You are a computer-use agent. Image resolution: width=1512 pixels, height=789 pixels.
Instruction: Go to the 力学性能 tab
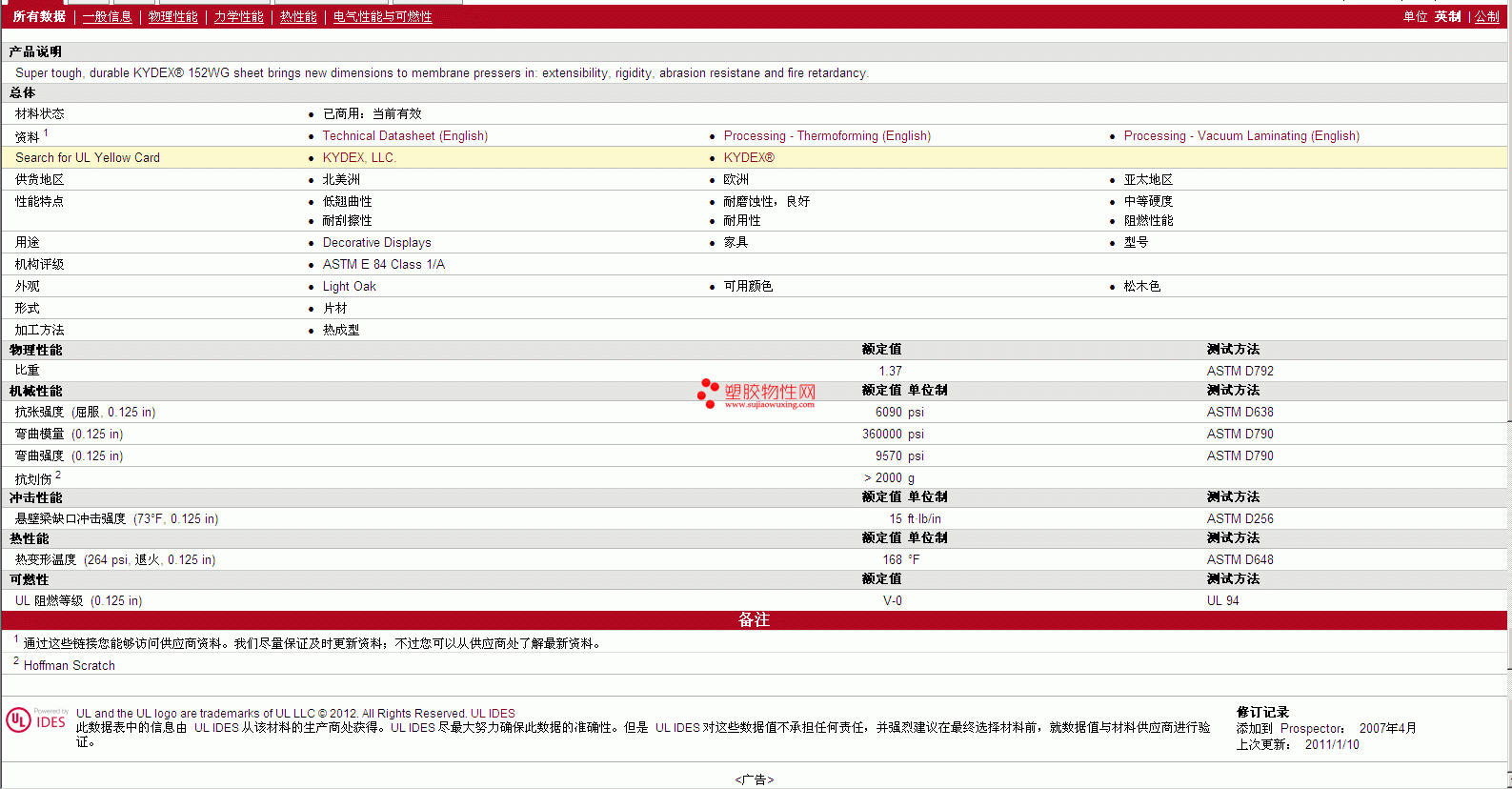tap(238, 17)
